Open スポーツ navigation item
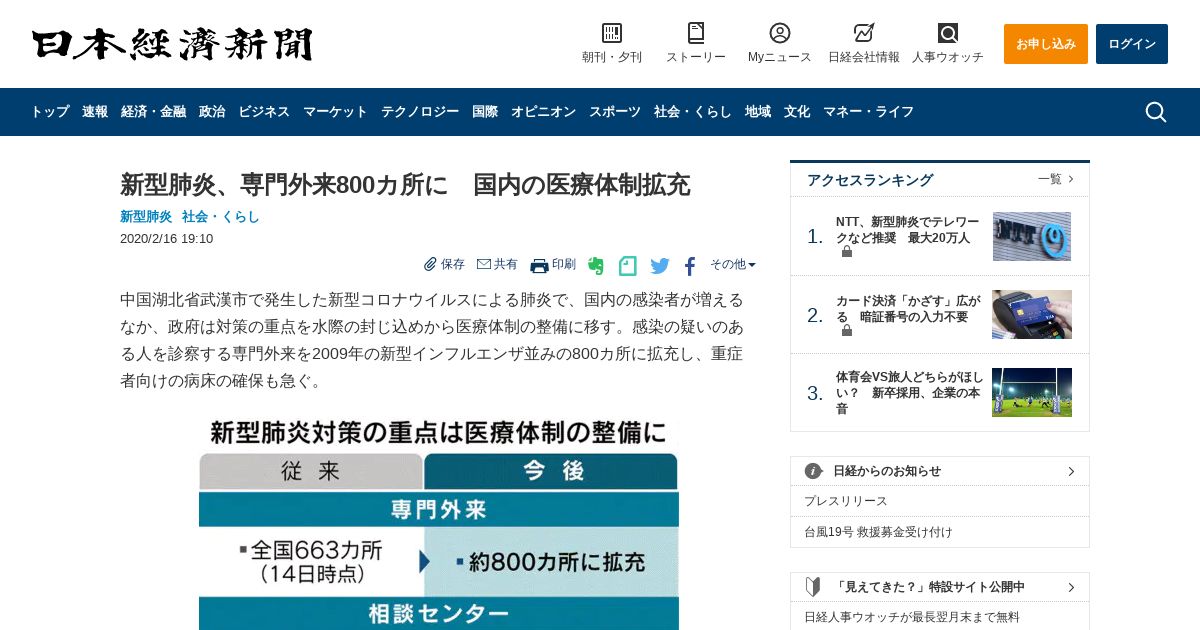 615,112
